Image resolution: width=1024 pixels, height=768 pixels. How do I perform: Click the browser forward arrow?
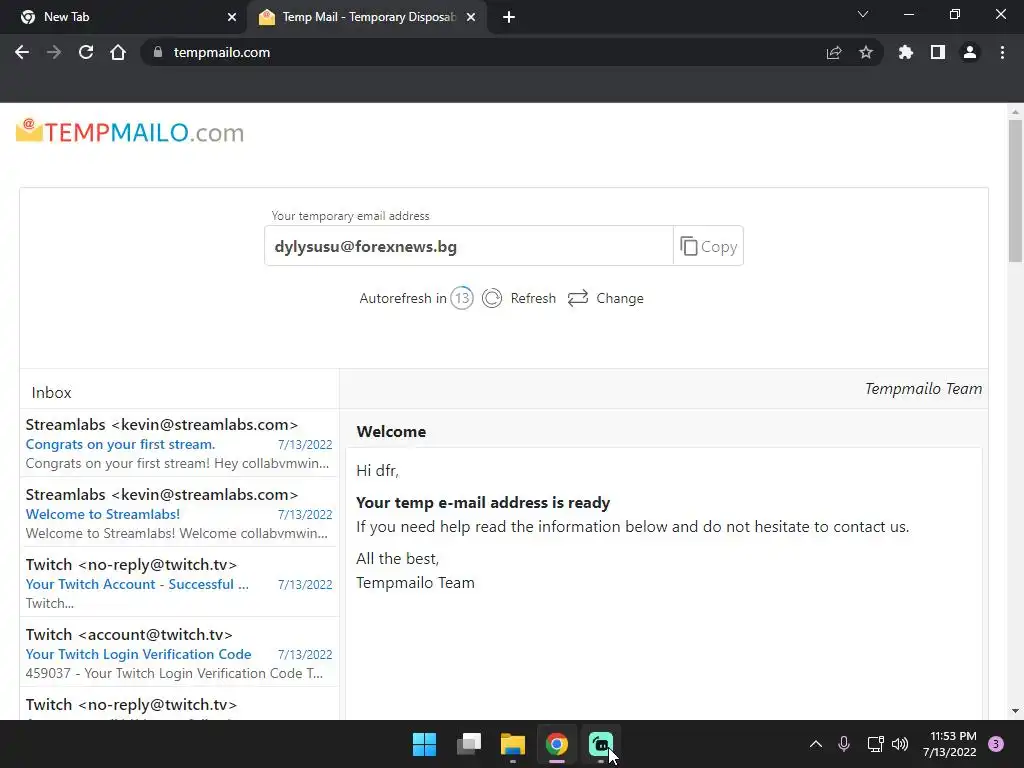click(x=54, y=52)
